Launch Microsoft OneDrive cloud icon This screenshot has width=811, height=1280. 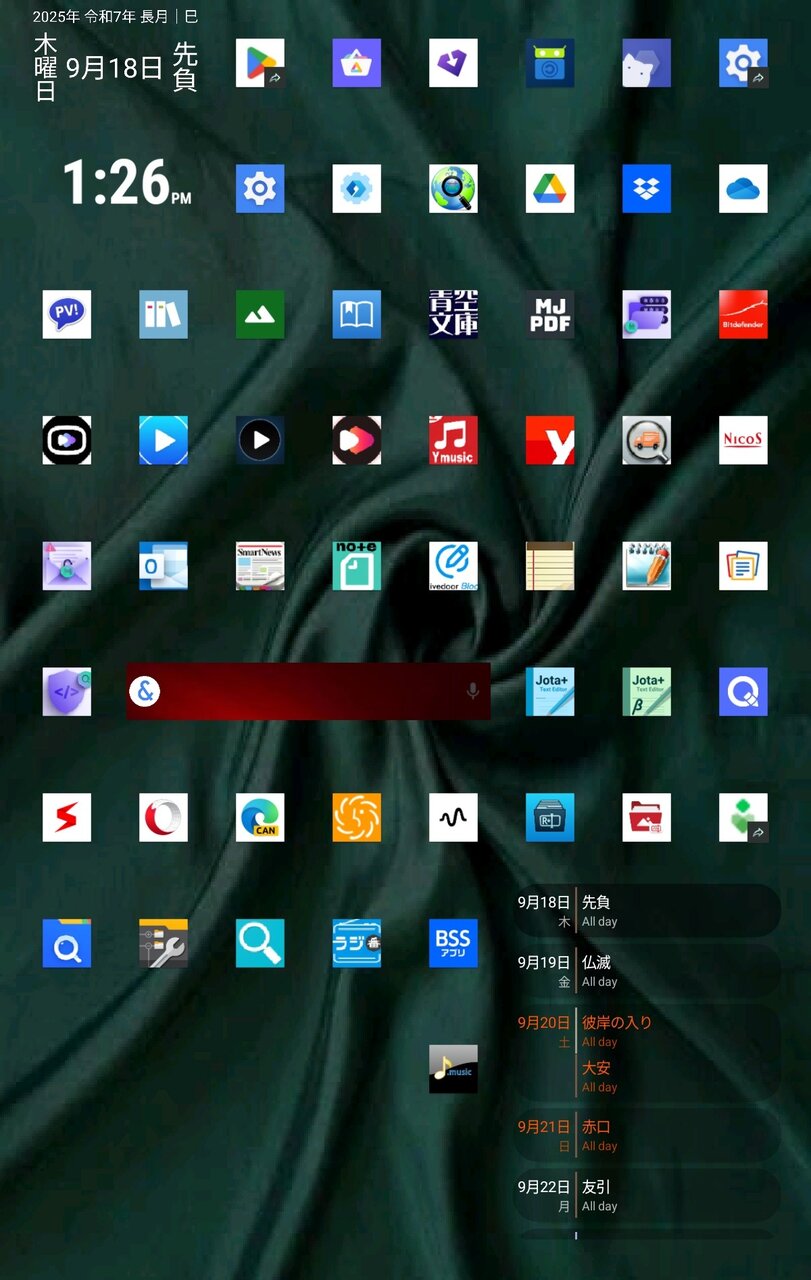click(743, 189)
